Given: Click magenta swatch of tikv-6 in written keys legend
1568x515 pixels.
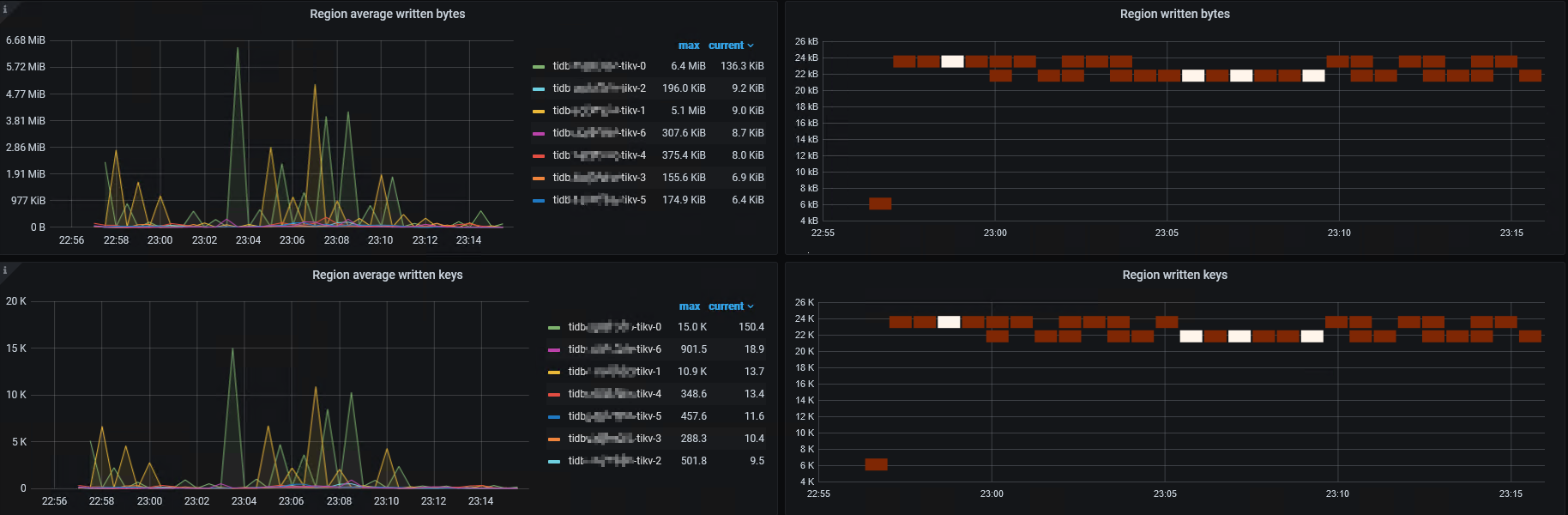Looking at the screenshot, I should pos(554,350).
